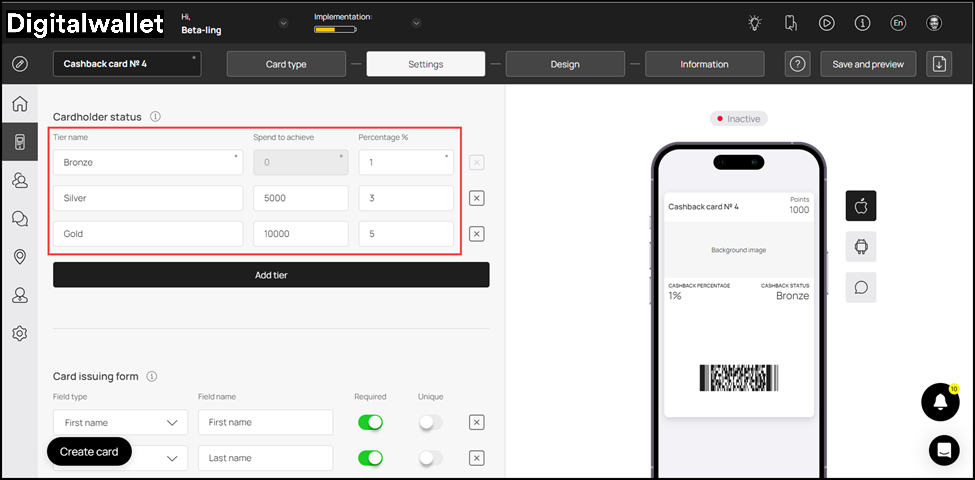
Task: Click the download icon beside Save and preview
Action: tap(938, 64)
